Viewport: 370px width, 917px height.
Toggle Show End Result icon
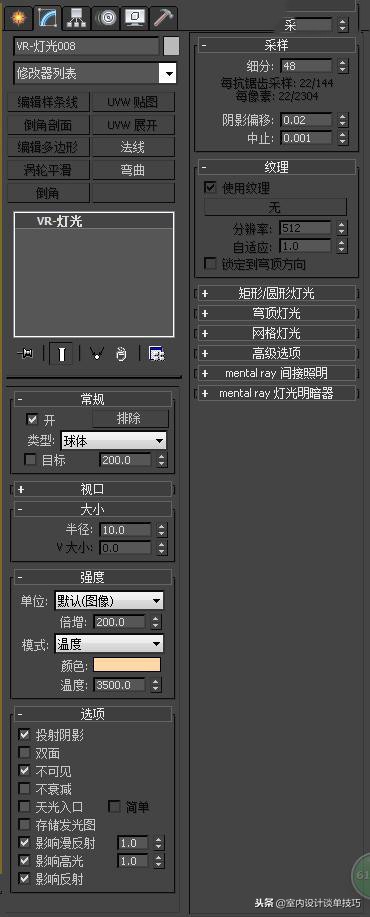[61, 354]
